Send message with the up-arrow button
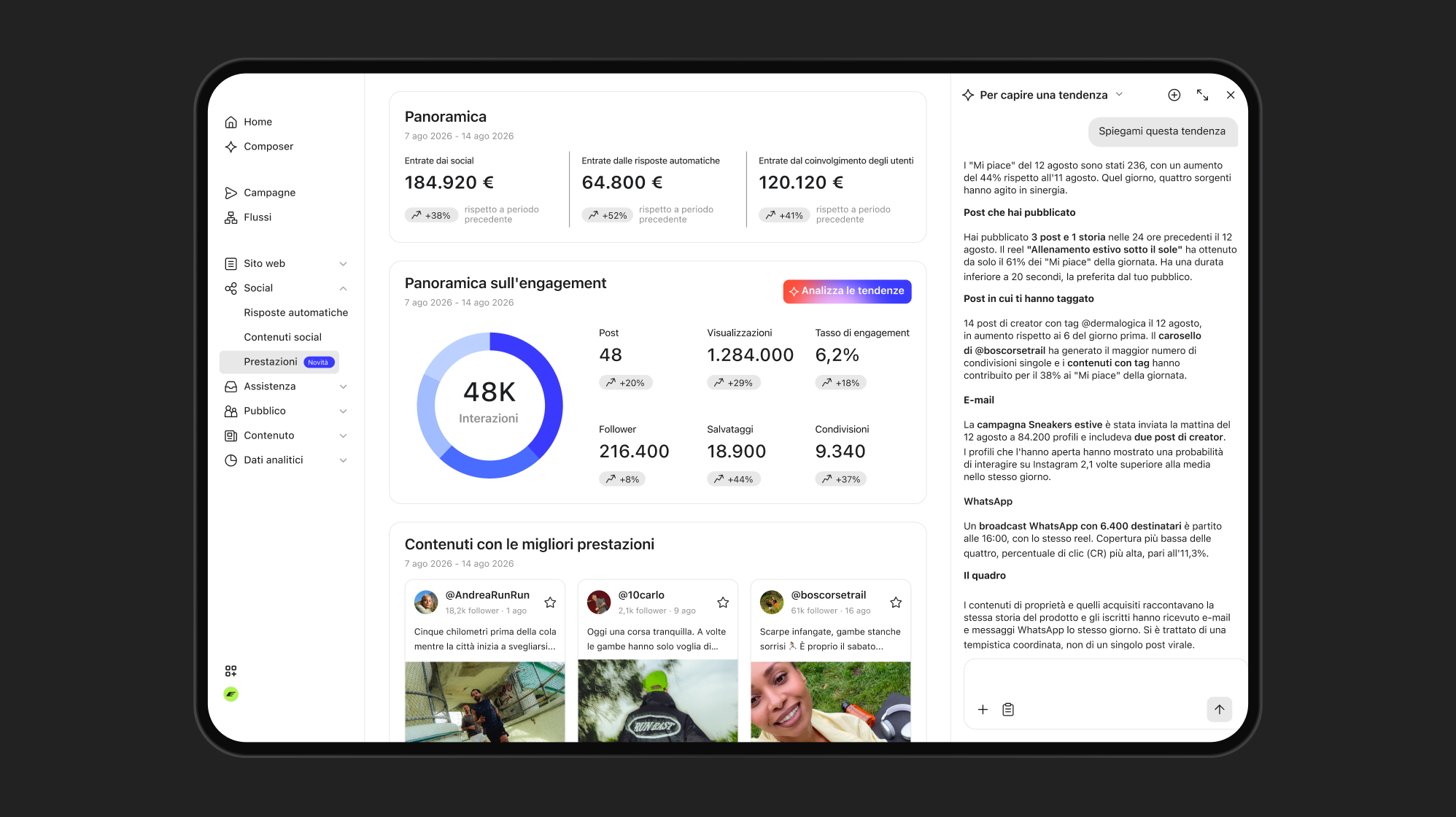The width and height of the screenshot is (1456, 817). click(x=1219, y=710)
